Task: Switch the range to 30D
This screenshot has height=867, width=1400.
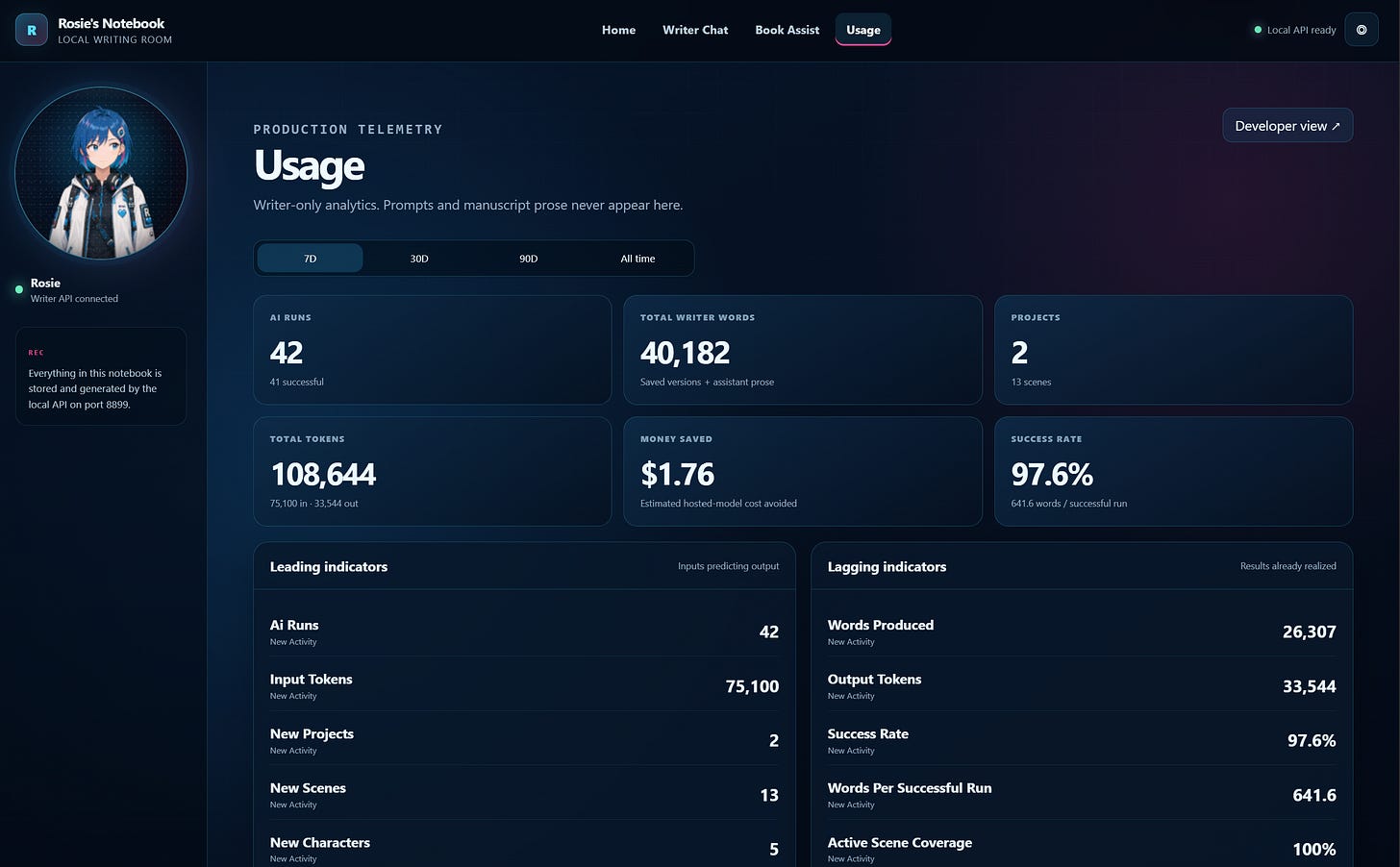Action: [x=419, y=259]
